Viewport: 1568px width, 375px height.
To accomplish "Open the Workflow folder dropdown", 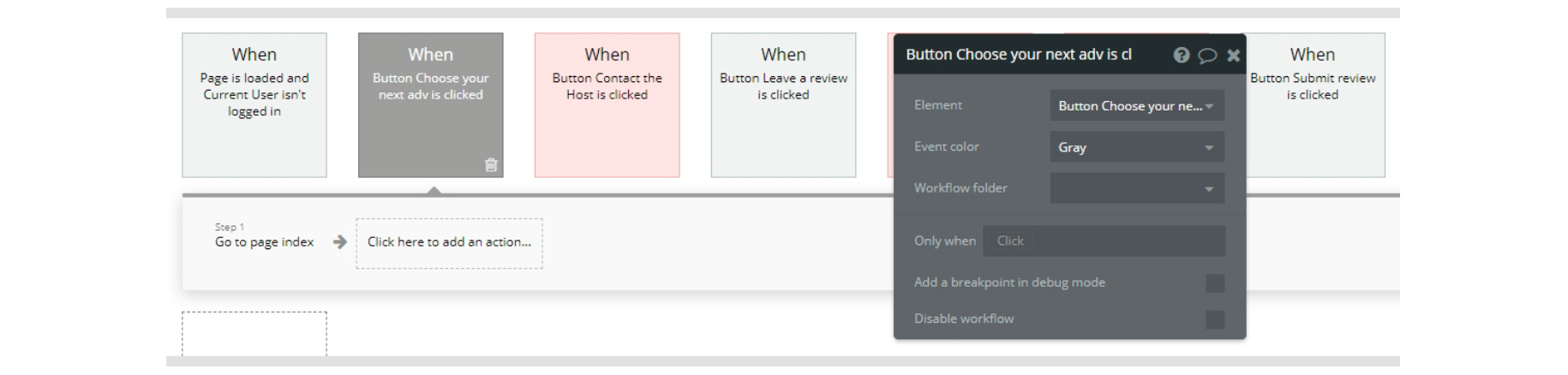I will pos(1136,188).
